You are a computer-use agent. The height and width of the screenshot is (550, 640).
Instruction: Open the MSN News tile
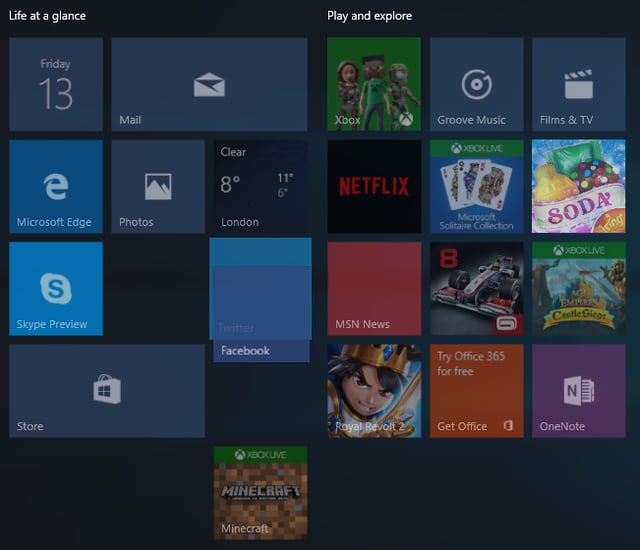click(374, 288)
